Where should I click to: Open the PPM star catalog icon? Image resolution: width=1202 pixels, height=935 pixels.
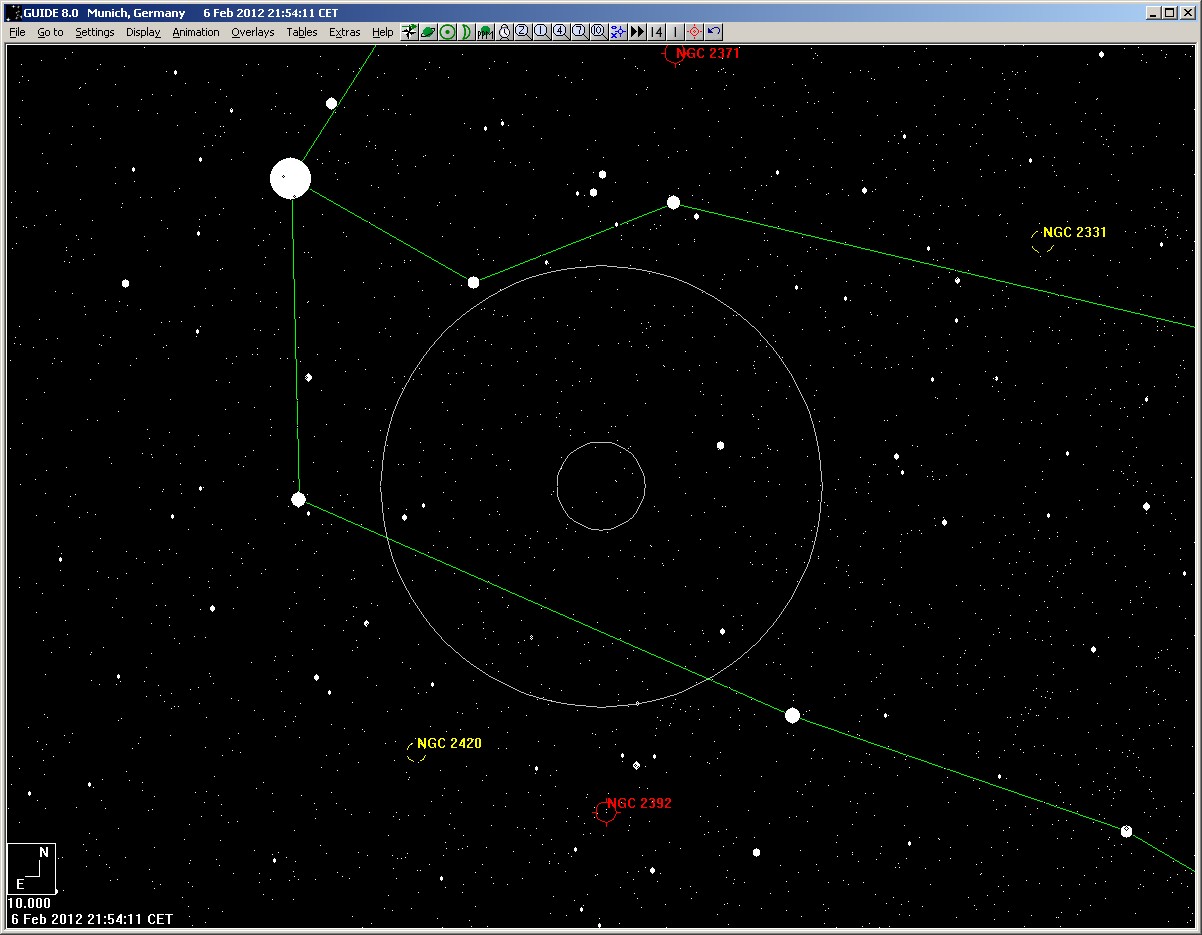pos(485,31)
